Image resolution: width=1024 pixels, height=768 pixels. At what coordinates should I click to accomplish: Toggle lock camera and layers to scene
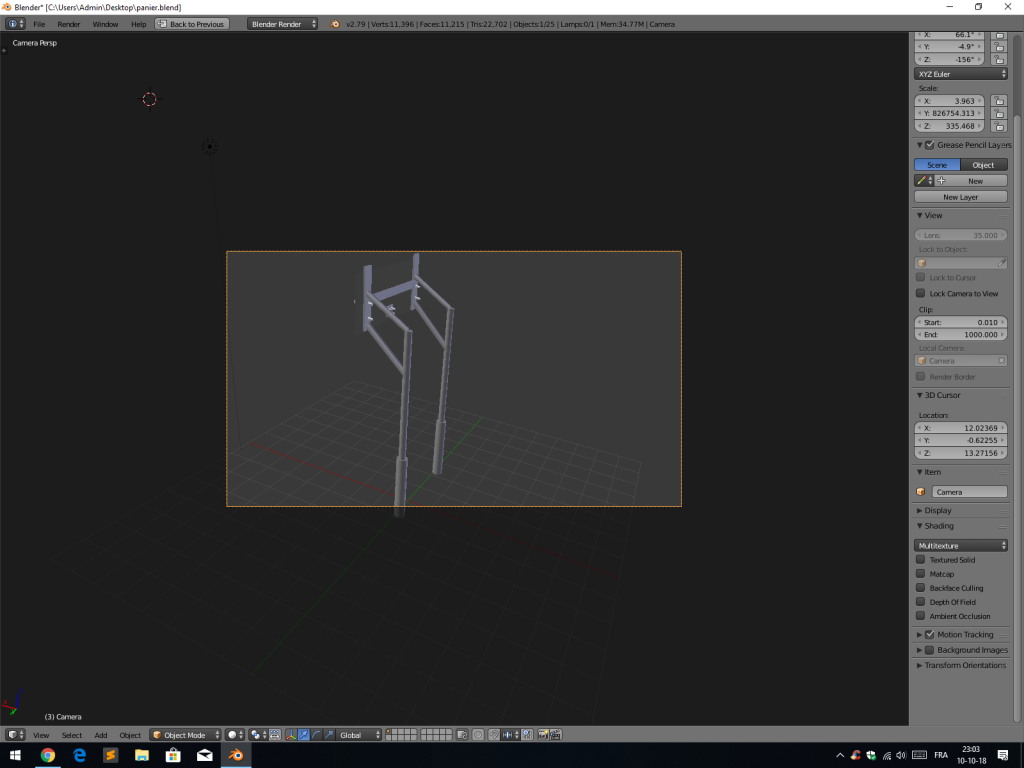[x=462, y=735]
